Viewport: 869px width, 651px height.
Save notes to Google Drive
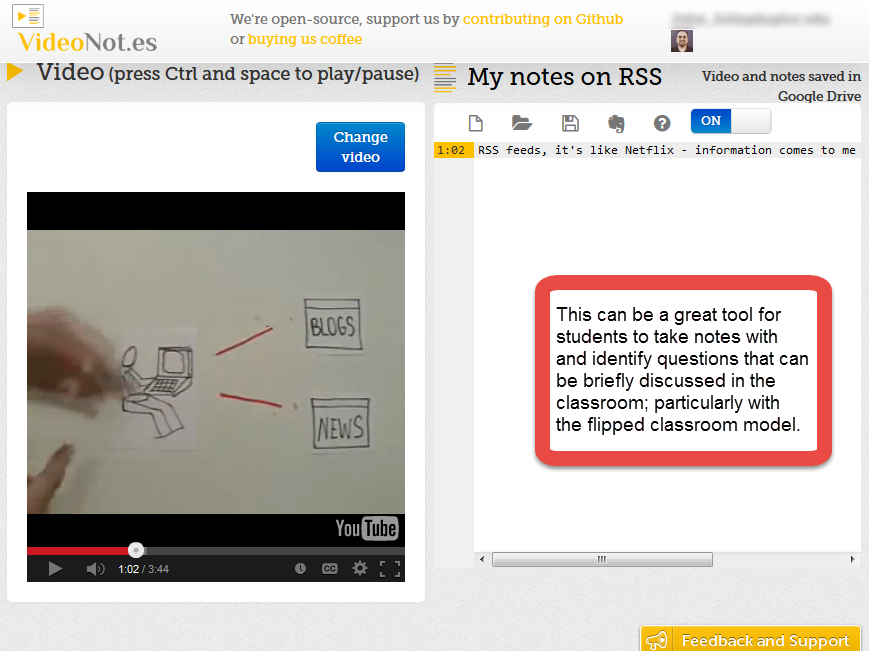(x=570, y=122)
